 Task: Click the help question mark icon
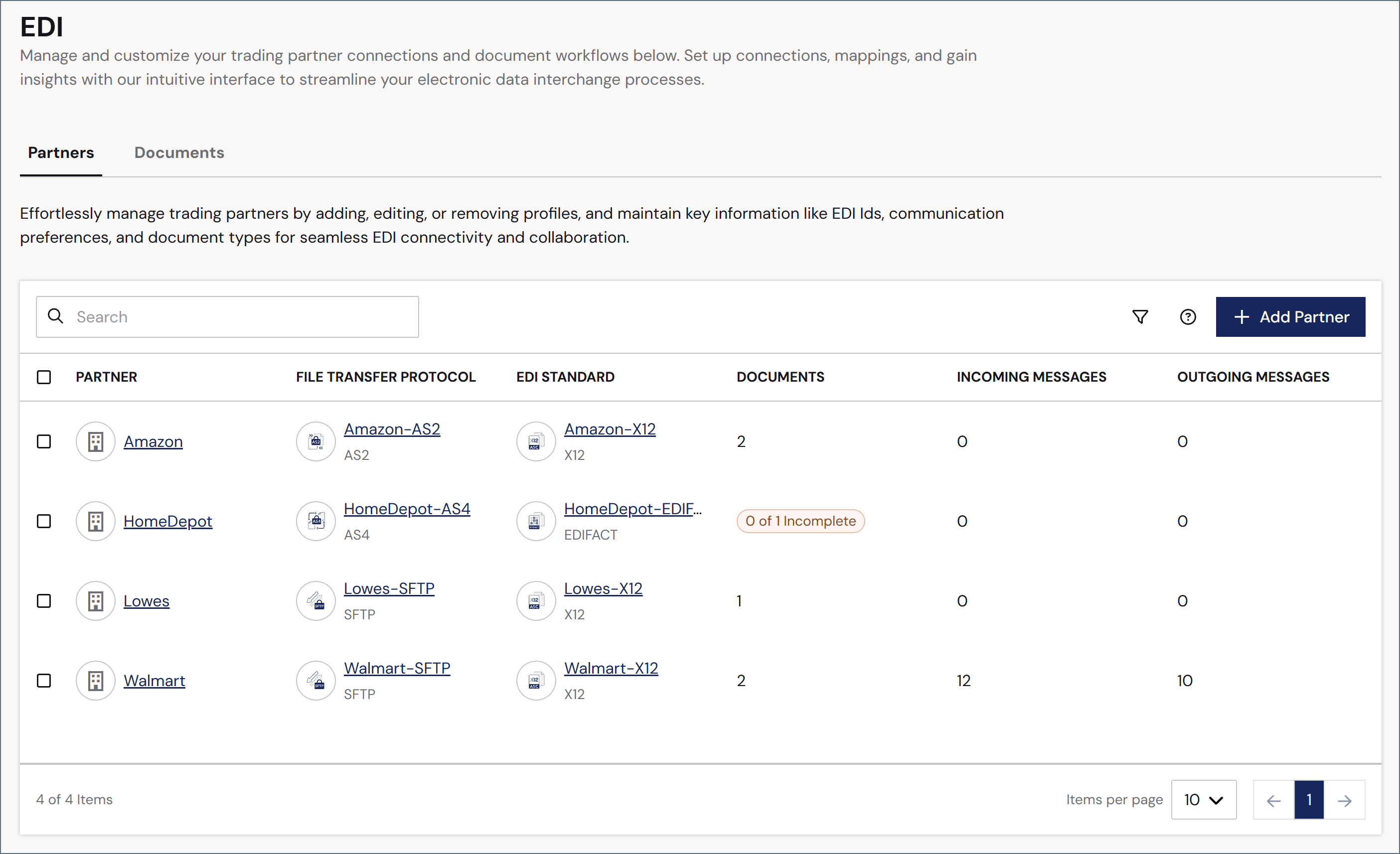tap(1188, 316)
